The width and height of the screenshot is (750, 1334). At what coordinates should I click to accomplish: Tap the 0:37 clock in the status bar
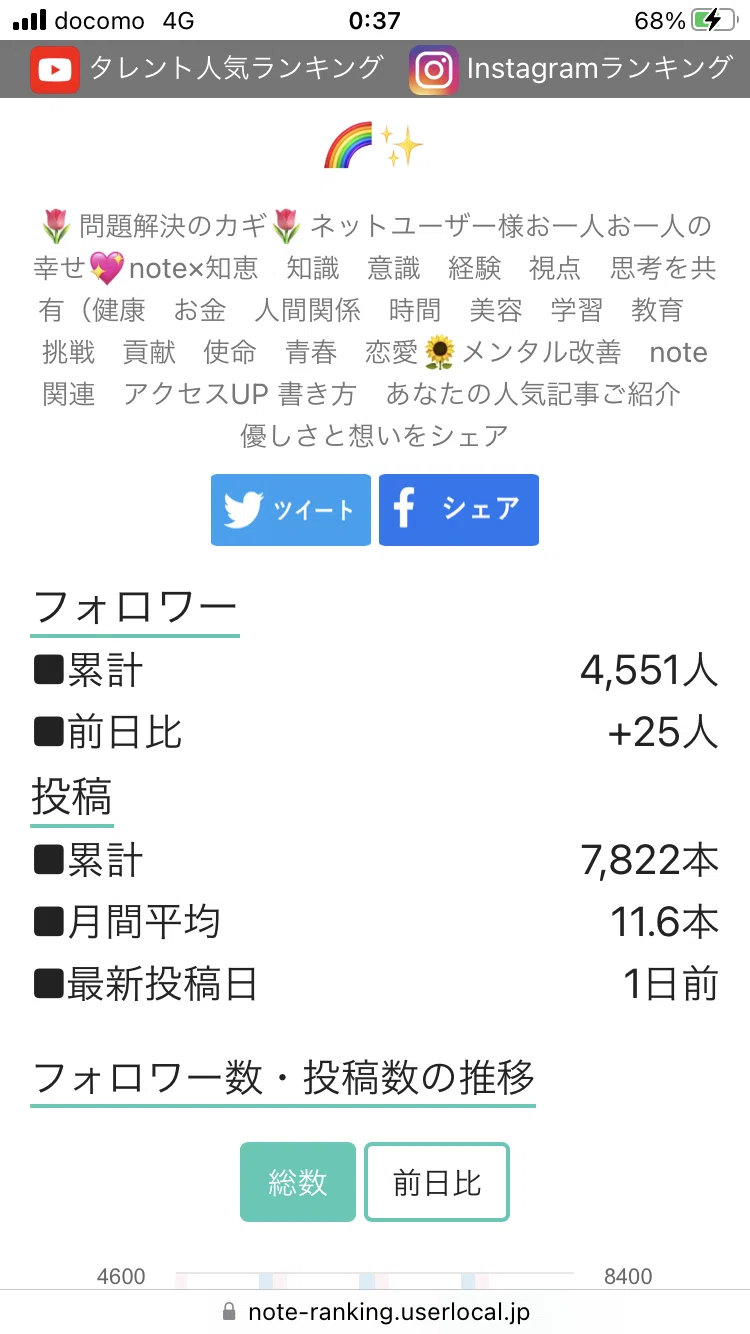(375, 21)
